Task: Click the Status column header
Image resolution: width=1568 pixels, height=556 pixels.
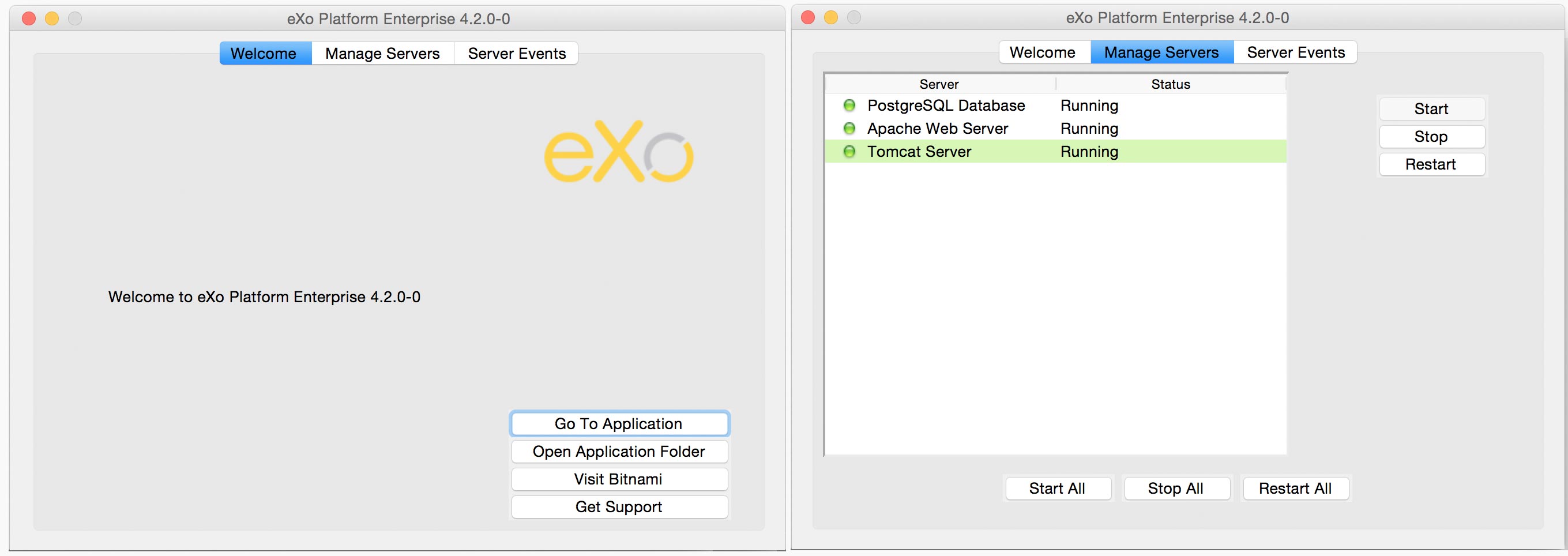Action: [x=1170, y=84]
